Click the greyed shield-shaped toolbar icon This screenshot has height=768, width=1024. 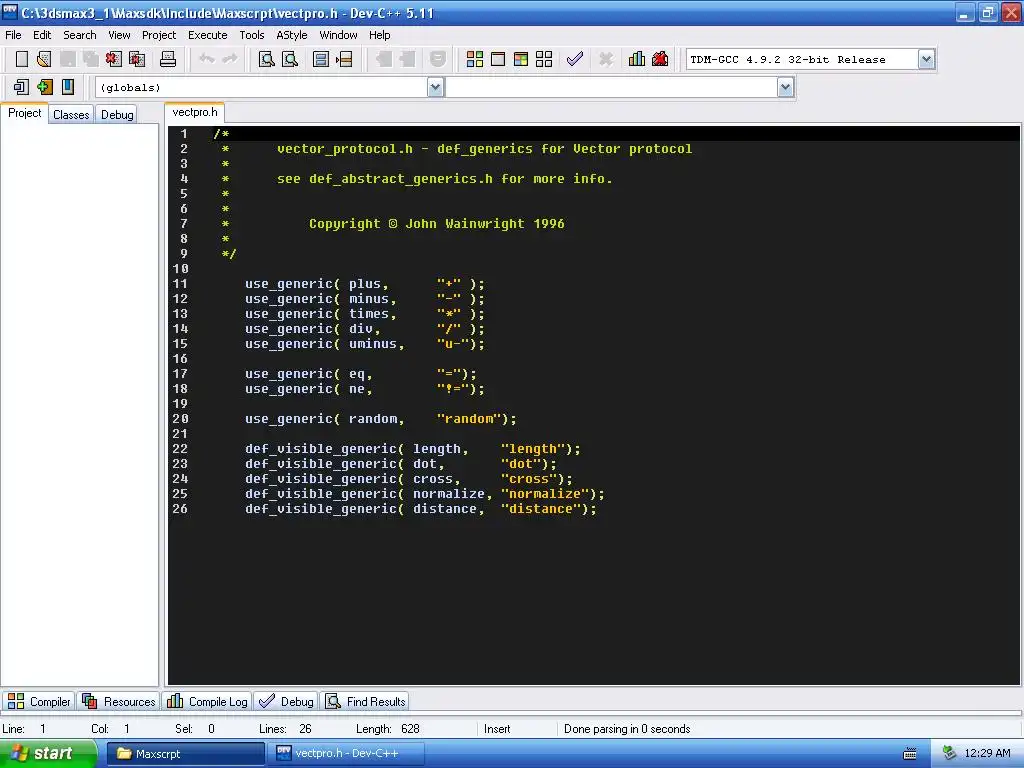pyautogui.click(x=438, y=59)
